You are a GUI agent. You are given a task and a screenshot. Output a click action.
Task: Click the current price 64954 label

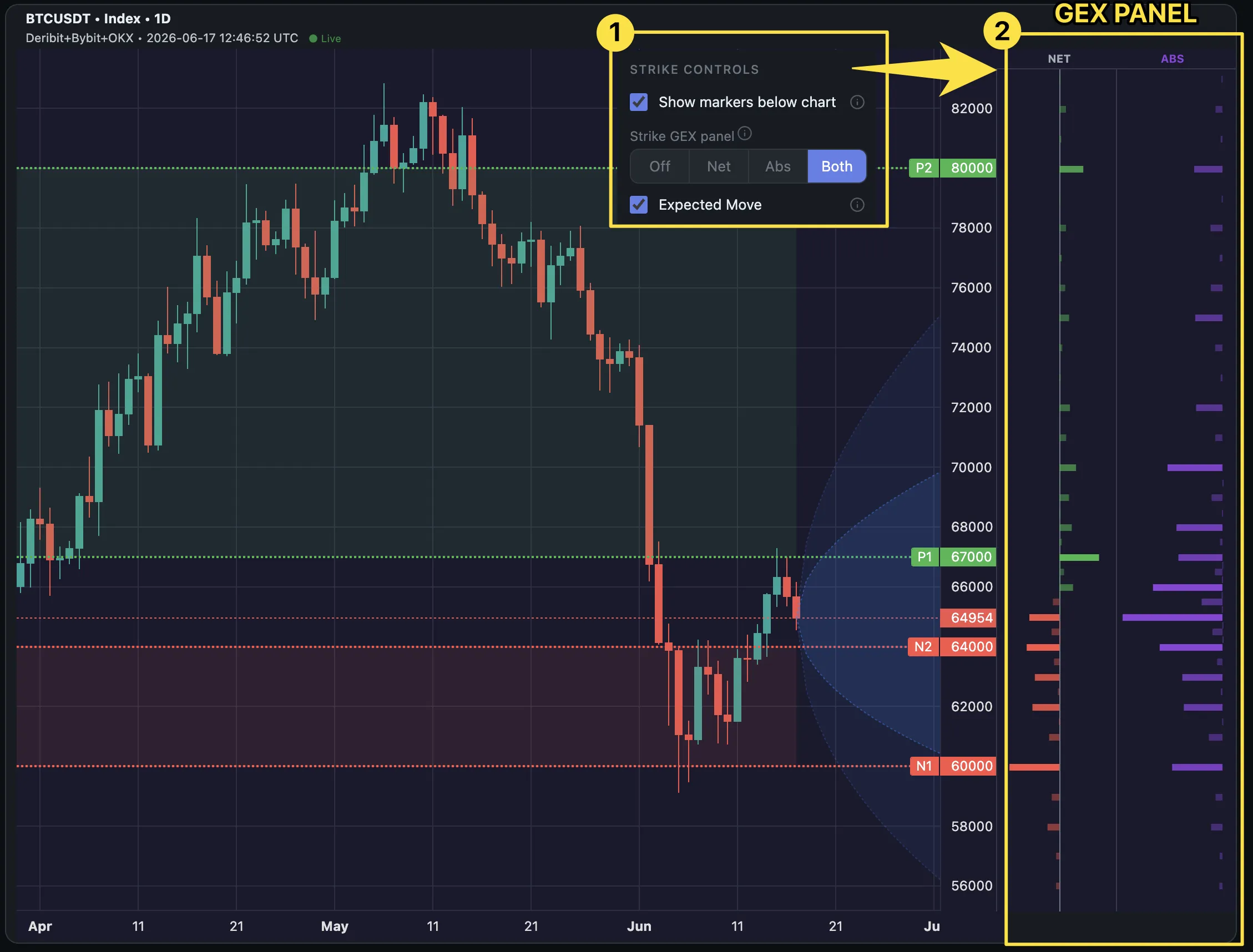(x=968, y=617)
